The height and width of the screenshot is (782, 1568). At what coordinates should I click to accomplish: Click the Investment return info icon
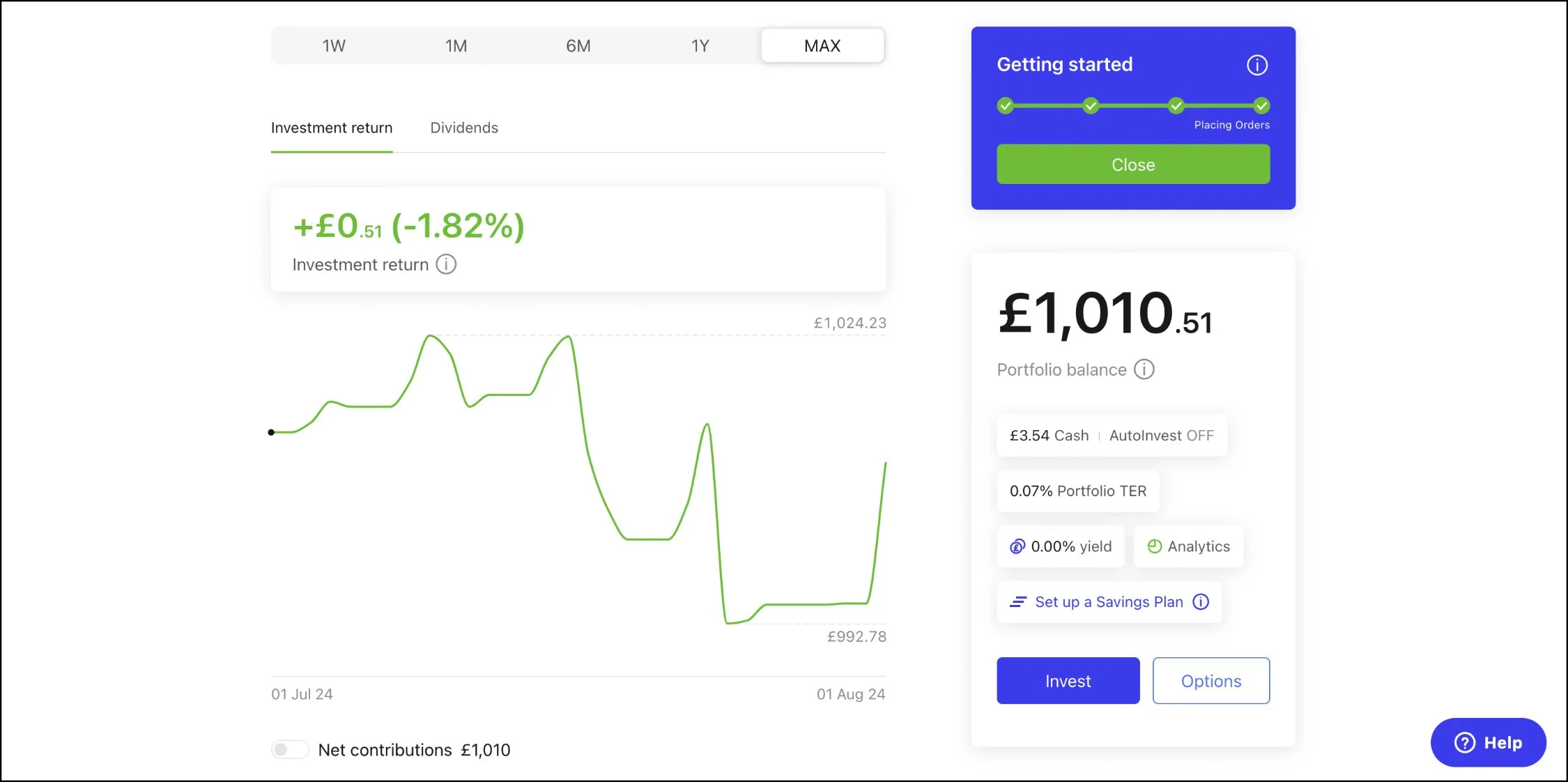(x=446, y=265)
